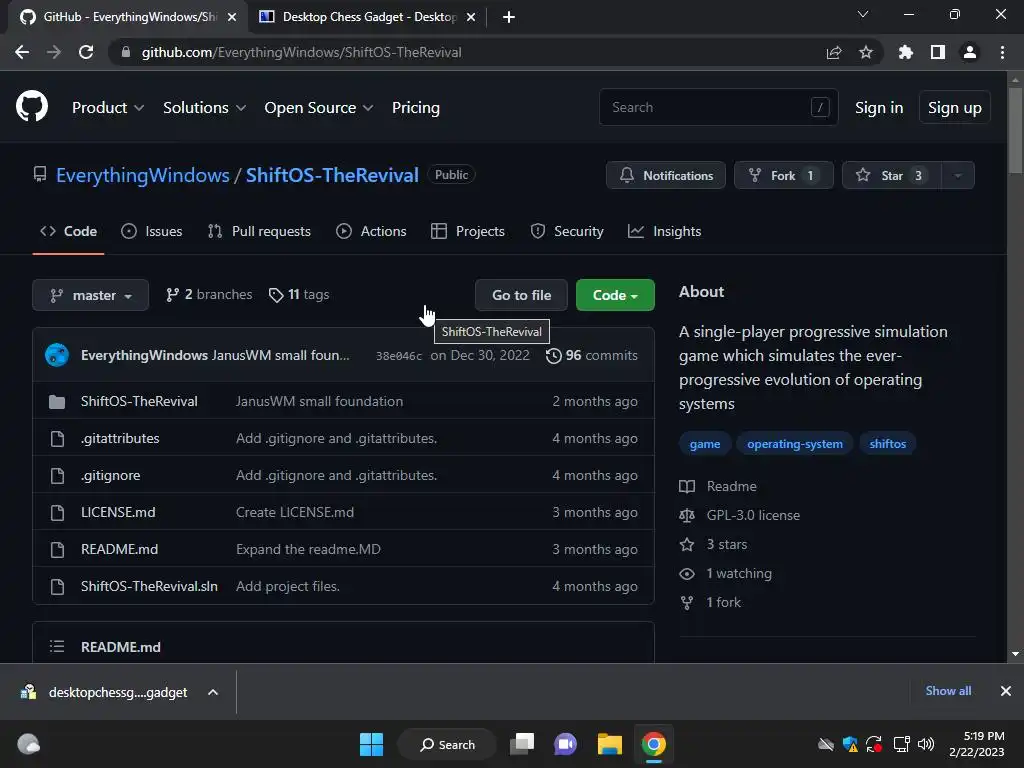This screenshot has height=768, width=1024.
Task: View the 11 tags link
Action: tap(299, 295)
